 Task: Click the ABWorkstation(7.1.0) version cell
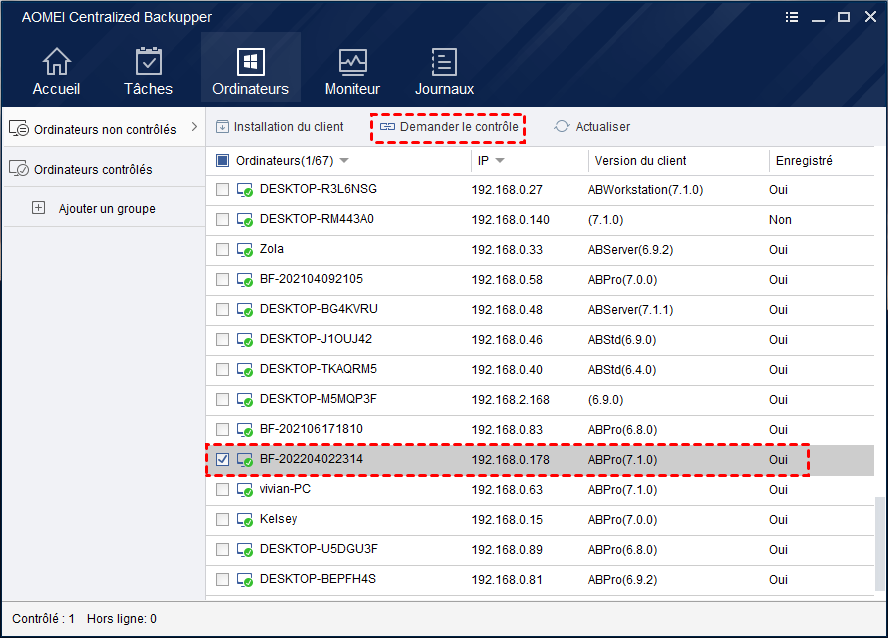pos(646,190)
